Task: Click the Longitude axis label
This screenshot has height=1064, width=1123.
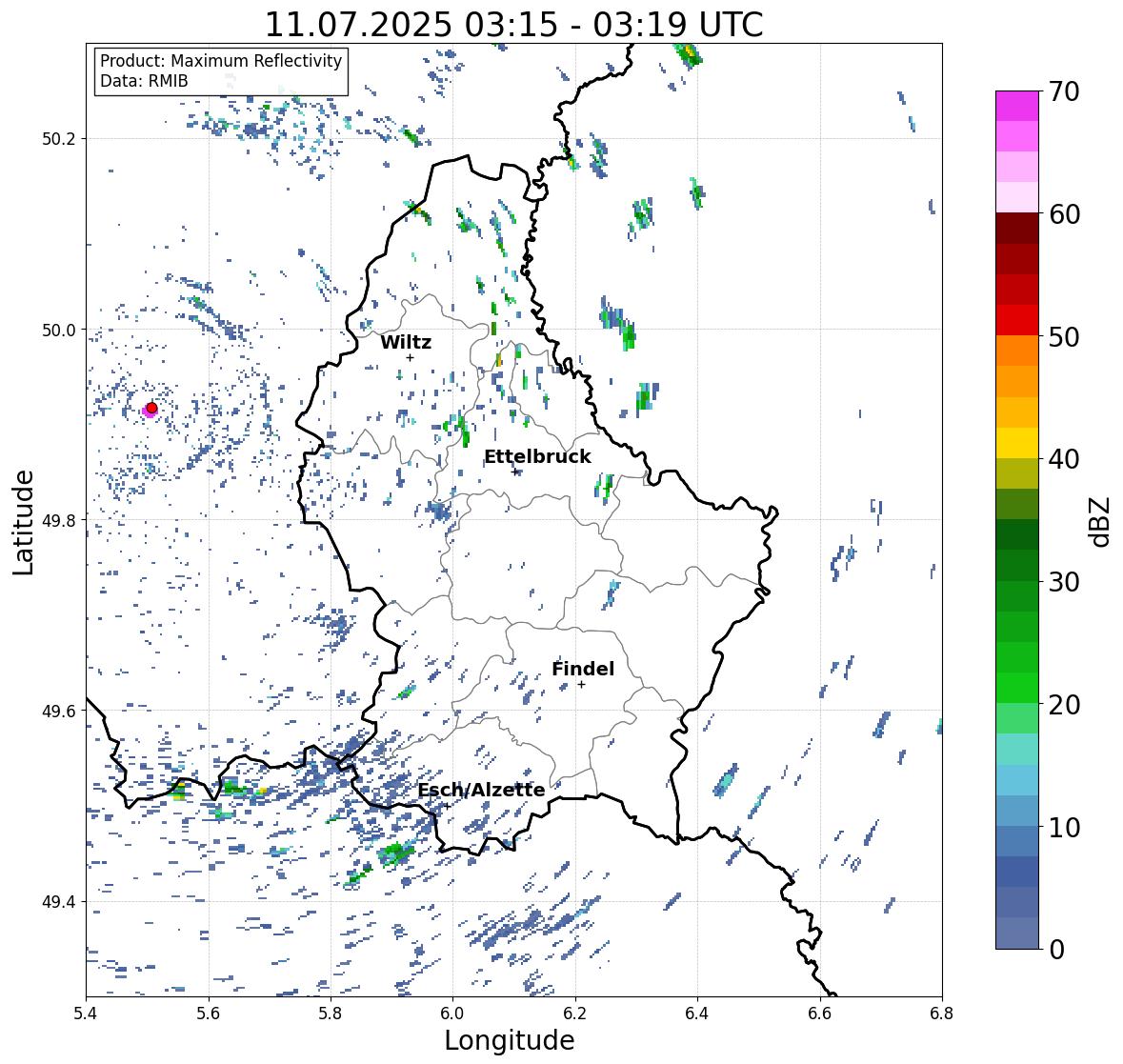Action: coord(510,1040)
